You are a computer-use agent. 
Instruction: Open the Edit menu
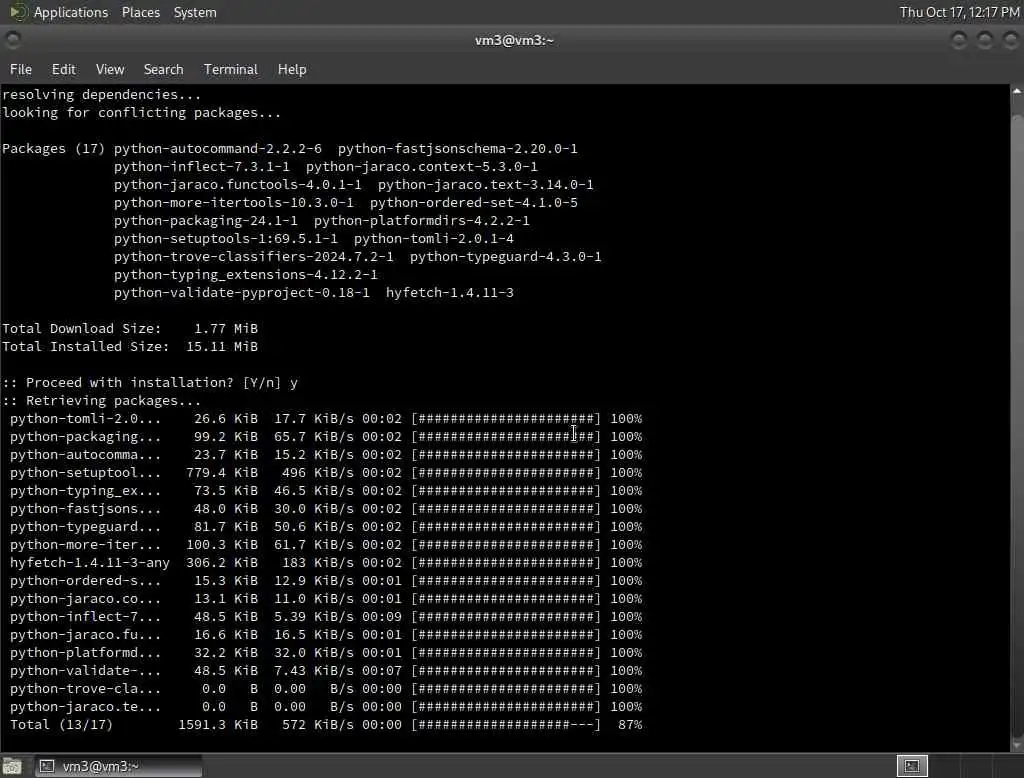pyautogui.click(x=63, y=69)
